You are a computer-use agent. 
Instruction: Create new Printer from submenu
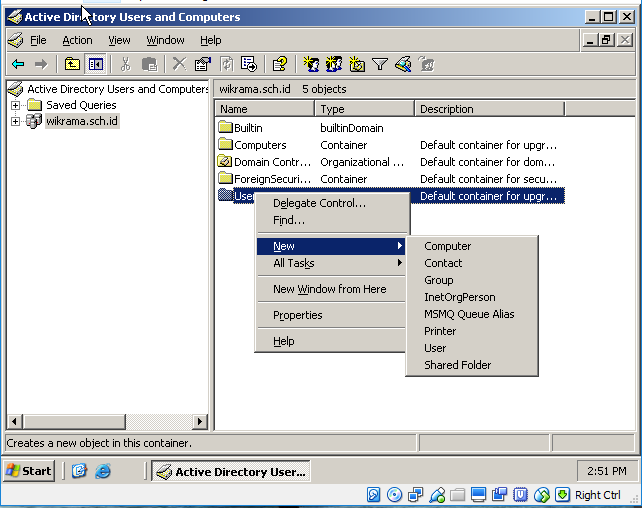[472, 331]
